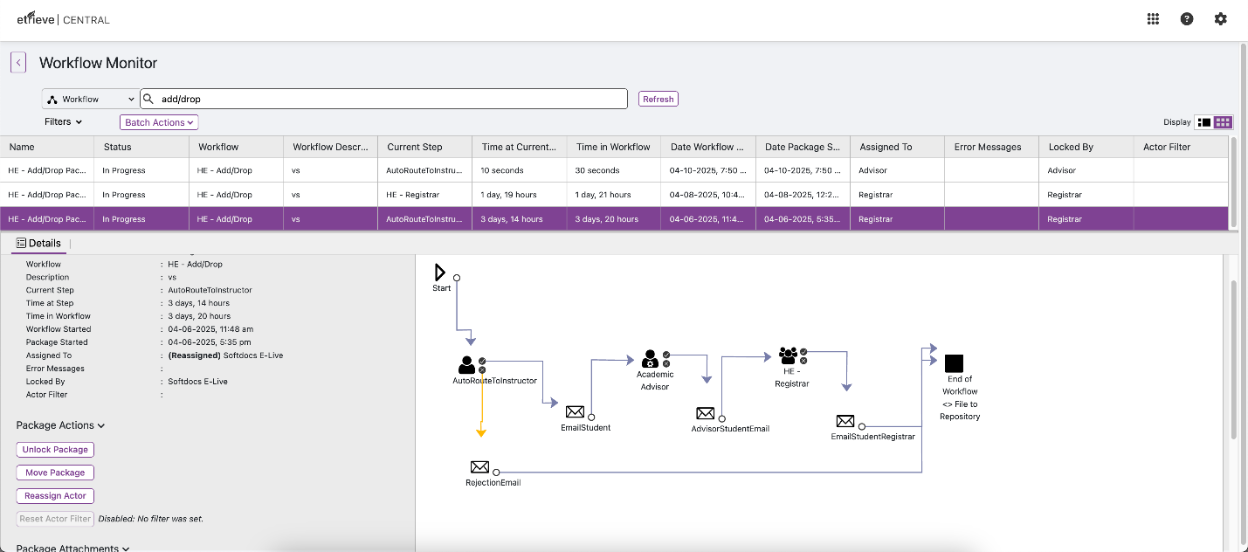Select the row with 3 days, 14 hours
The width and height of the screenshot is (1248, 552).
click(x=614, y=219)
